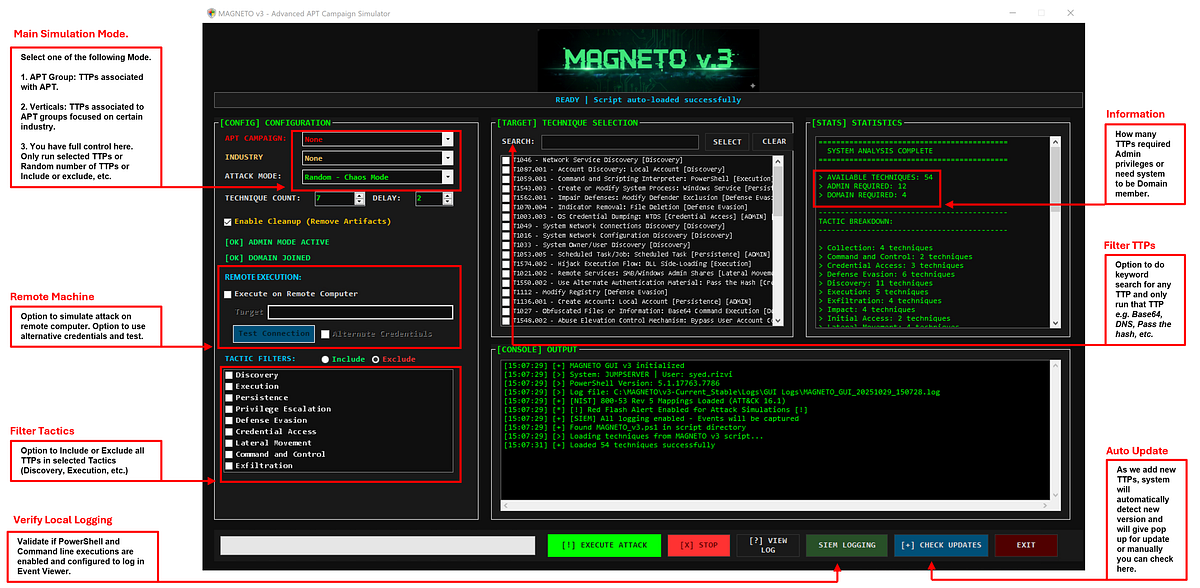Toggle the Alternate Credentials checkbox

[x=325, y=334]
